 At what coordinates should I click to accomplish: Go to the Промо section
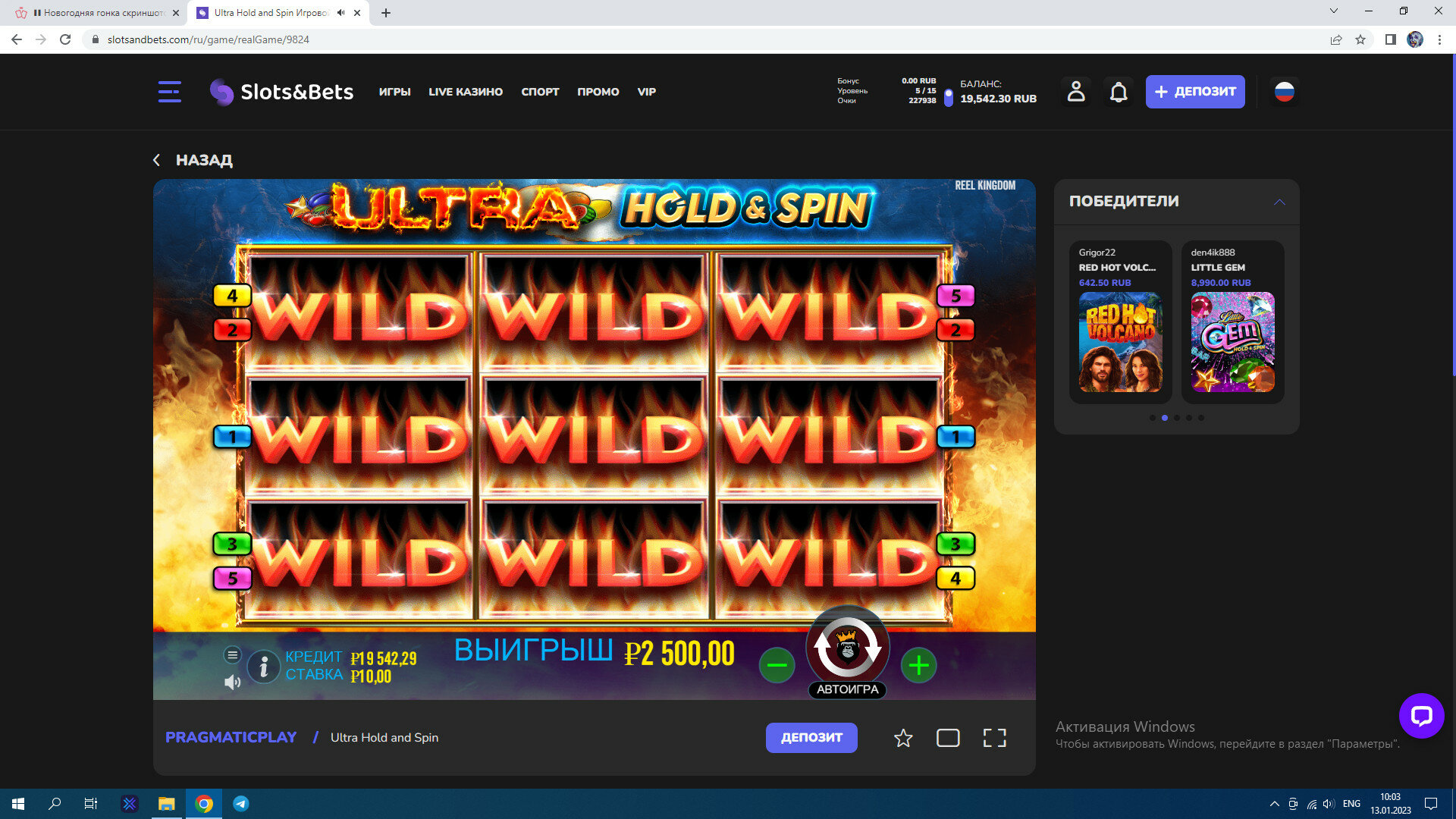pyautogui.click(x=598, y=92)
